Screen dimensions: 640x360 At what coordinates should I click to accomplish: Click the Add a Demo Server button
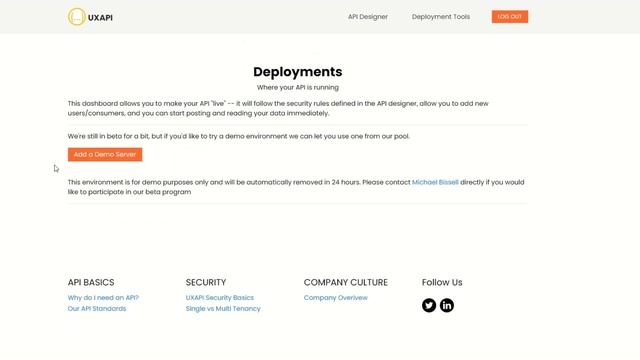(105, 155)
